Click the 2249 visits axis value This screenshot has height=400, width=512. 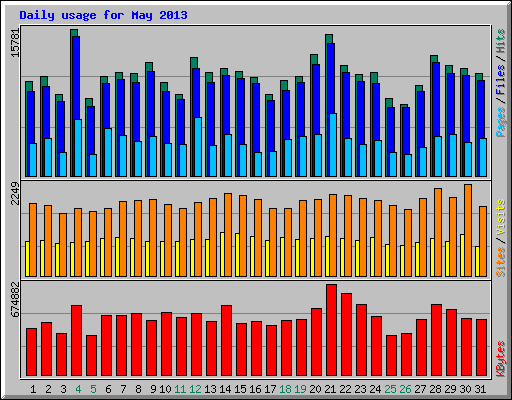coord(16,193)
